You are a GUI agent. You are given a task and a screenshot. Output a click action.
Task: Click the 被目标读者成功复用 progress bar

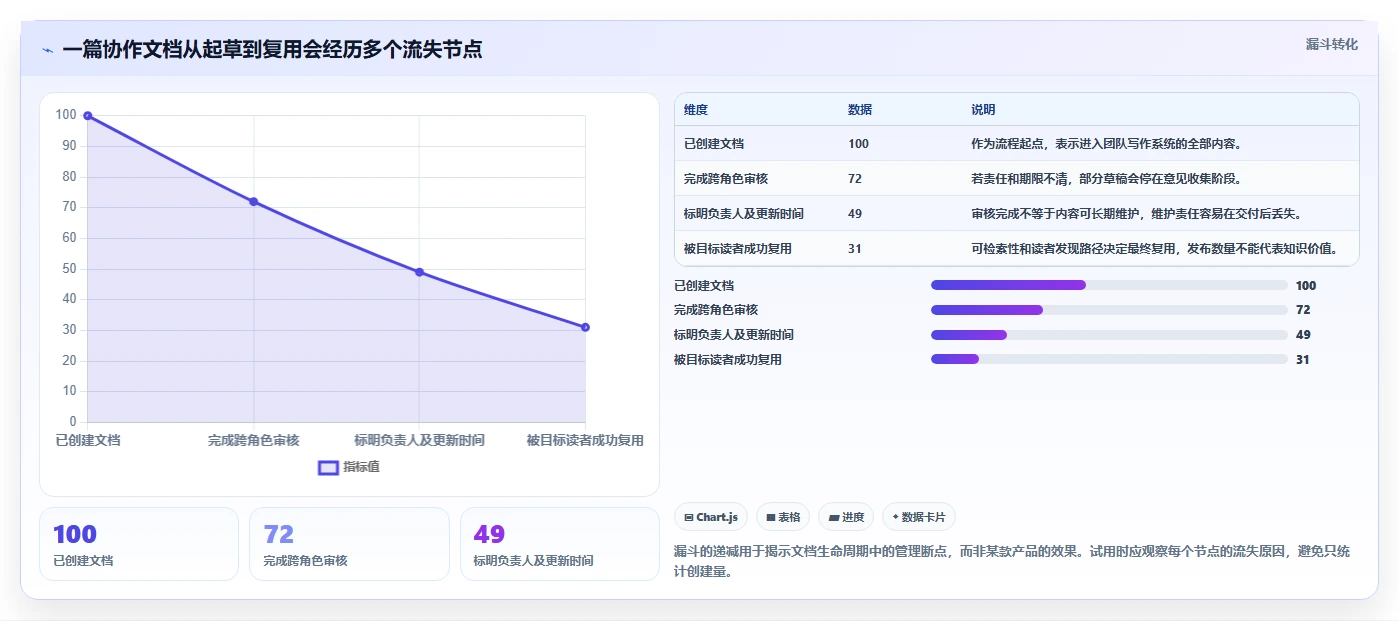click(x=1109, y=359)
